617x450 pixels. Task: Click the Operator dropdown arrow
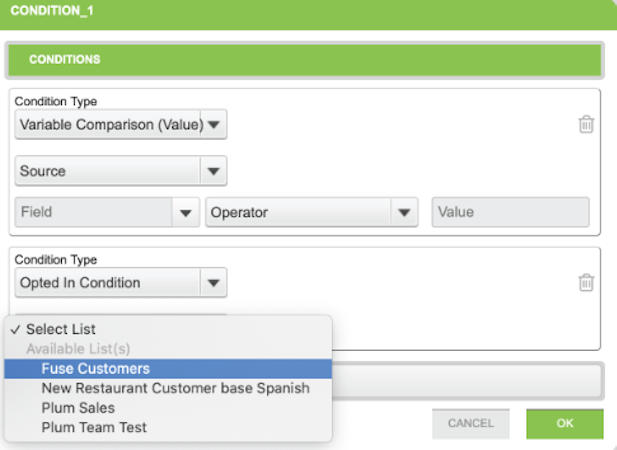[x=403, y=212]
